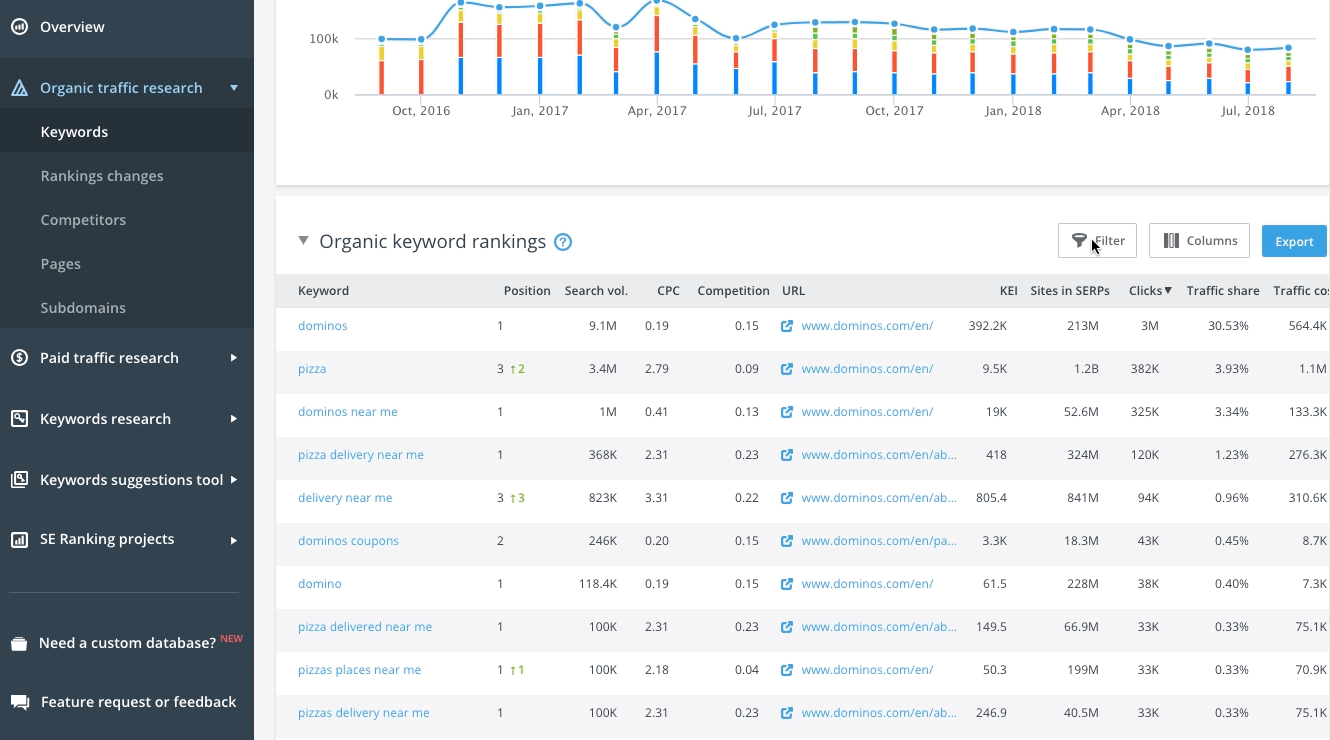The width and height of the screenshot is (1330, 740).
Task: Expand the SE Ranking projects menu
Action: coord(234,540)
